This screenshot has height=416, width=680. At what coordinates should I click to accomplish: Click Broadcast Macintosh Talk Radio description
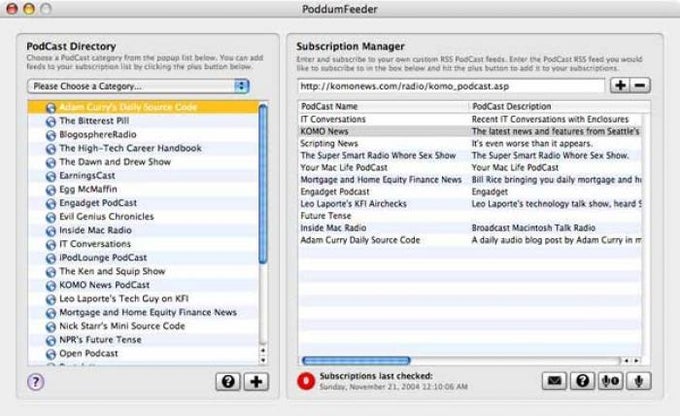coord(533,228)
